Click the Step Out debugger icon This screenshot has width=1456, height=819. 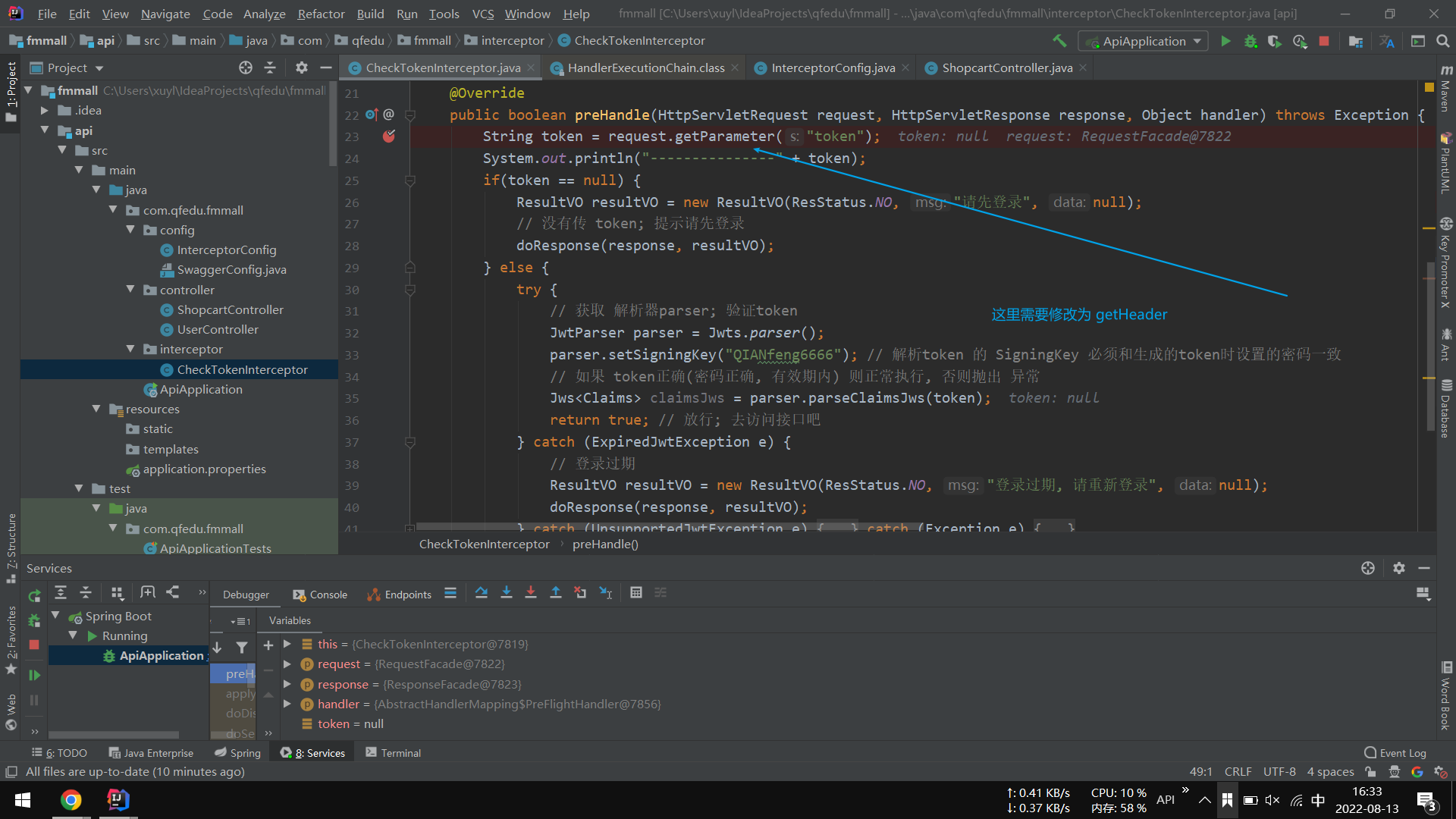coord(556,593)
